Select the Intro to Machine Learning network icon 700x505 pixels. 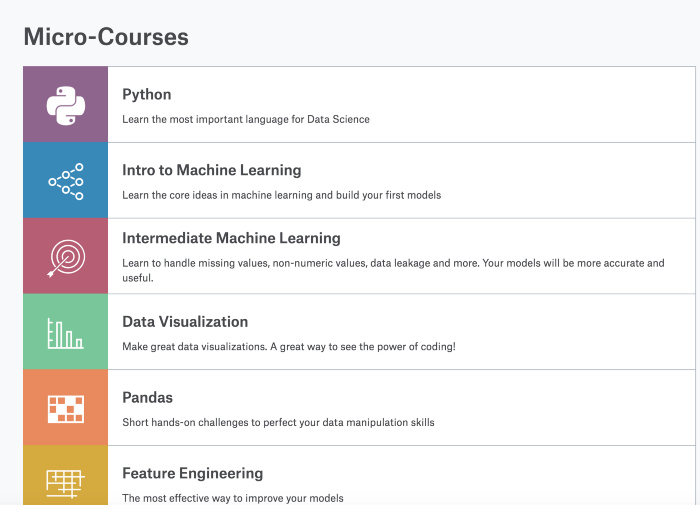(x=65, y=181)
